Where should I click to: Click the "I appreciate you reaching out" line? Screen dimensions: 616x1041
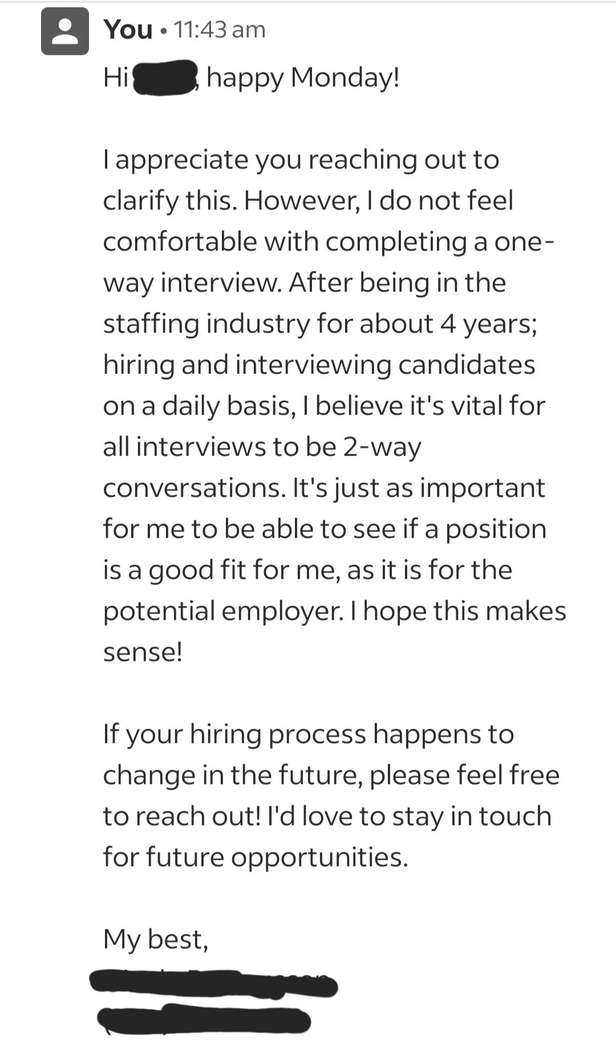click(300, 160)
